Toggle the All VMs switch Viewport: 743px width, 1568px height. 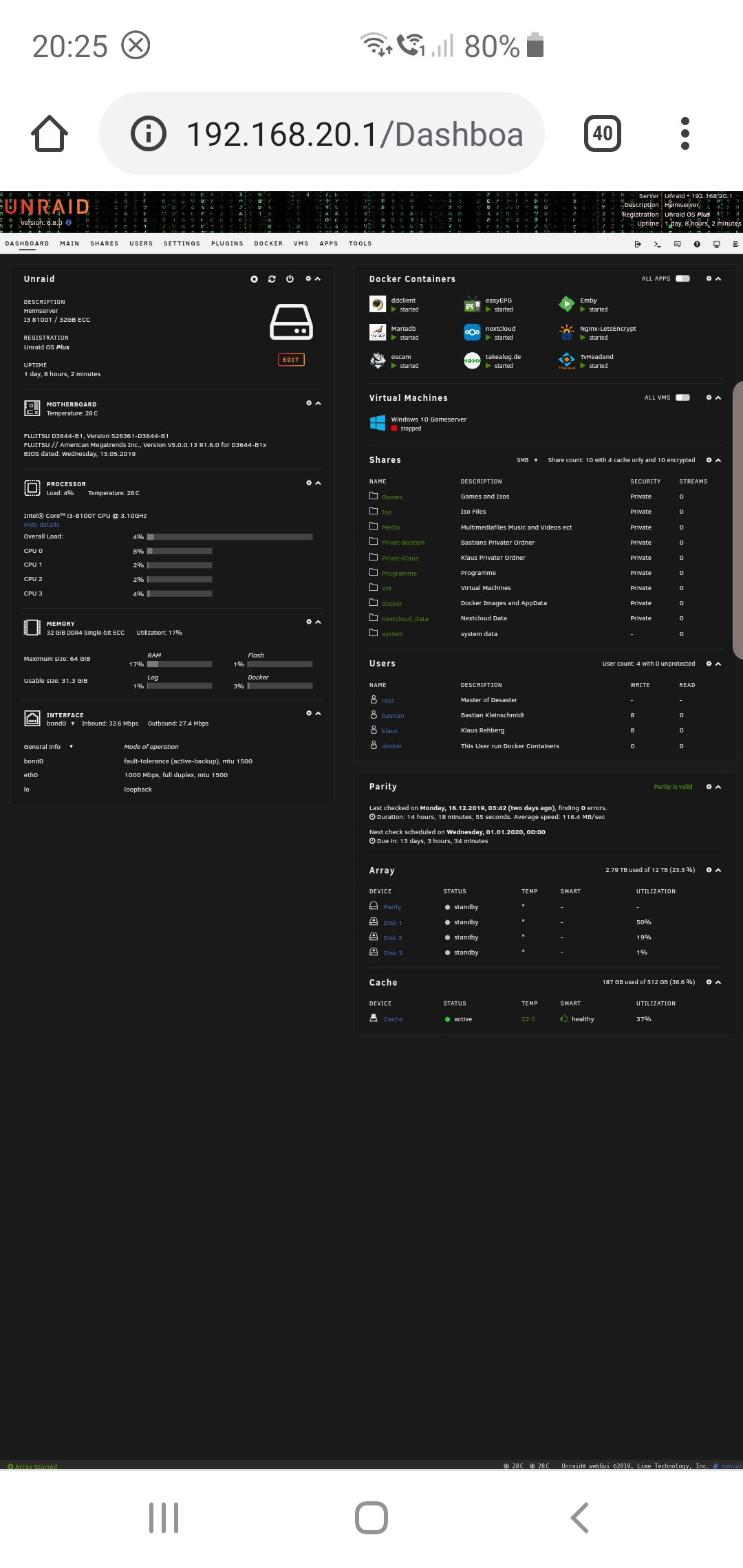click(682, 398)
